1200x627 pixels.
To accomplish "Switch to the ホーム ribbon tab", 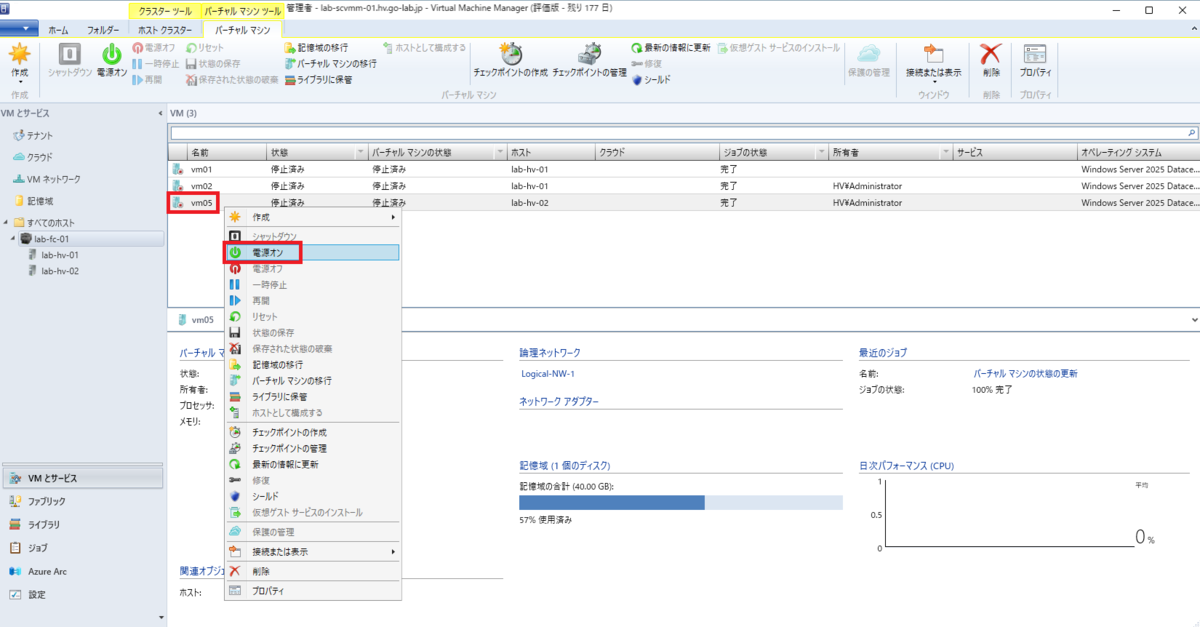I will pyautogui.click(x=59, y=30).
